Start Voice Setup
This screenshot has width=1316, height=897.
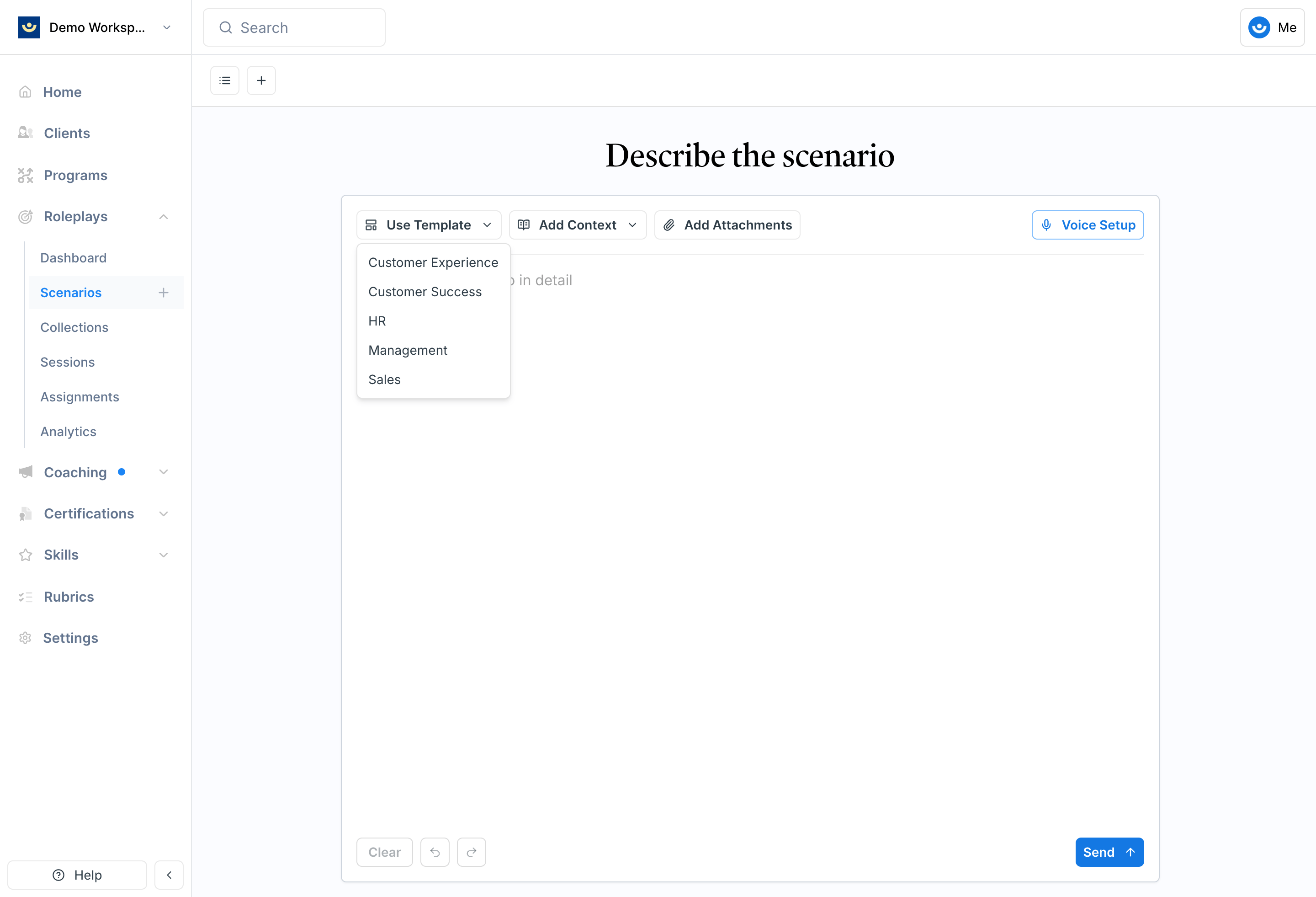tap(1087, 225)
